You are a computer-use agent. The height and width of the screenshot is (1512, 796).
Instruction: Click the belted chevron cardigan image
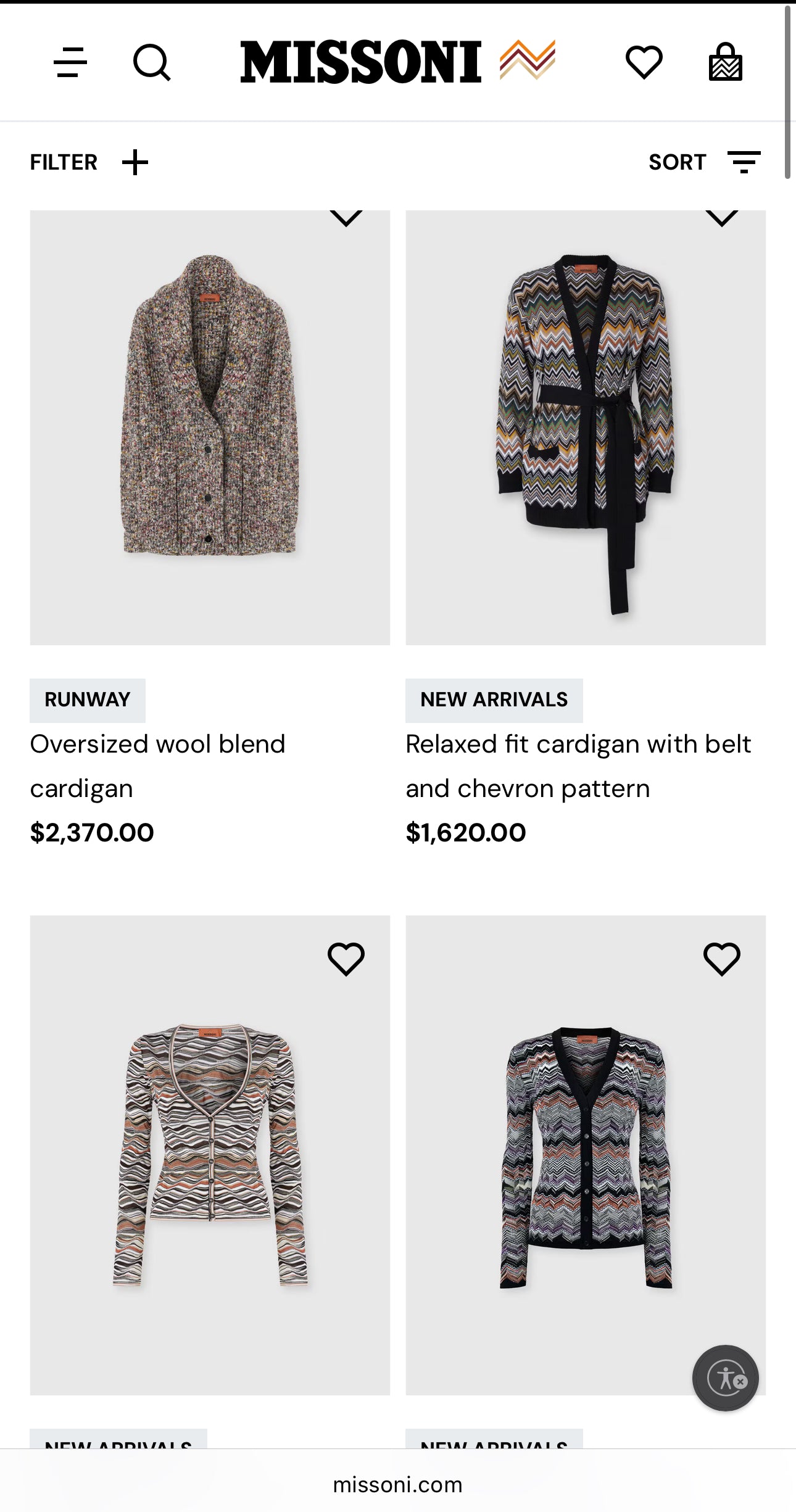585,432
